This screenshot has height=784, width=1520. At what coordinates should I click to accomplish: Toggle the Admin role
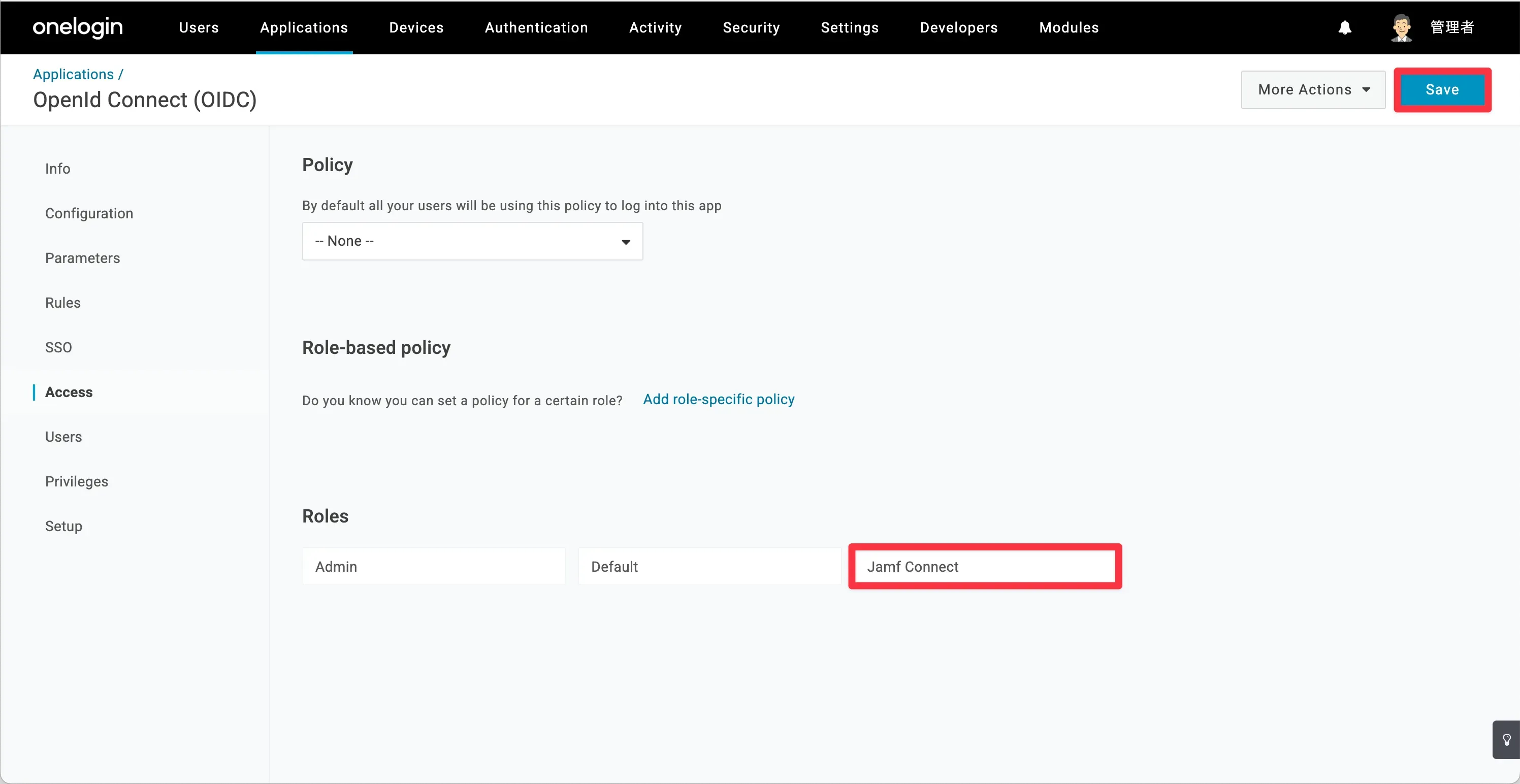[434, 566]
